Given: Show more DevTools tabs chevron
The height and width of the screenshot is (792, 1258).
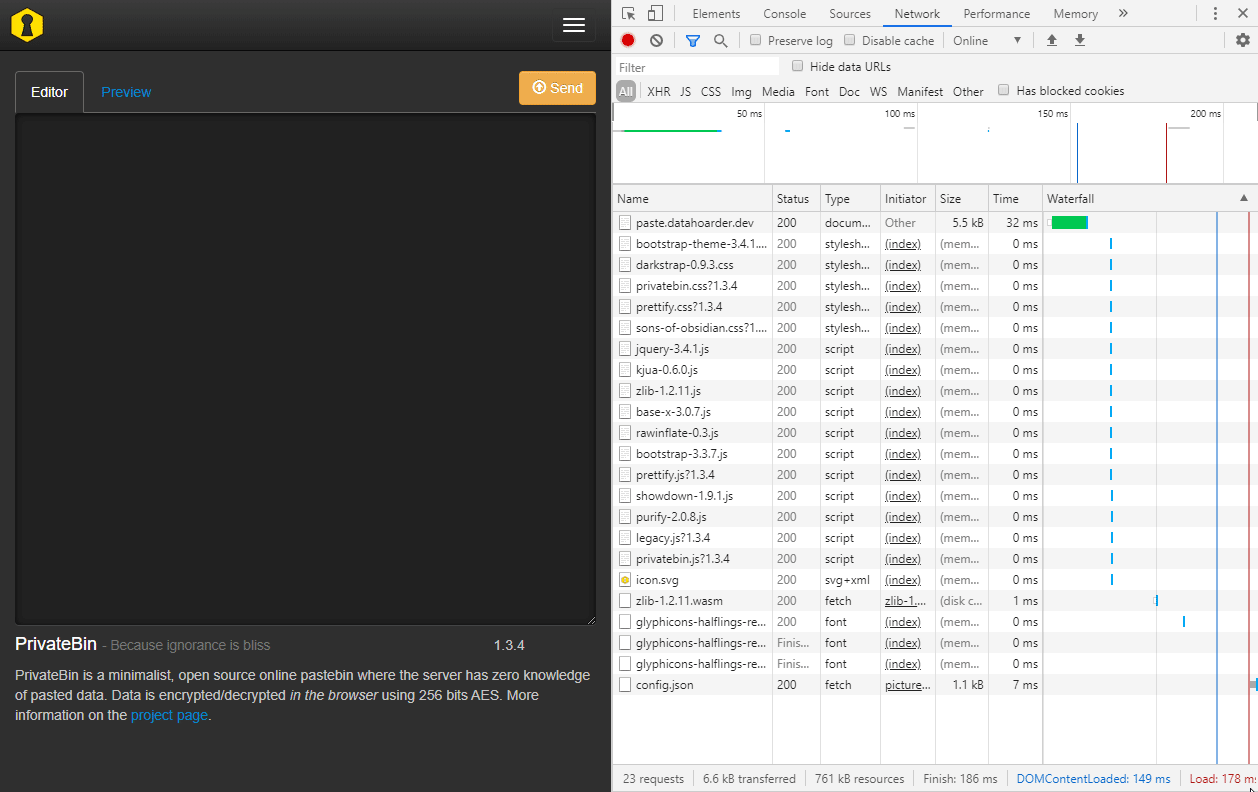Looking at the screenshot, I should [1123, 13].
